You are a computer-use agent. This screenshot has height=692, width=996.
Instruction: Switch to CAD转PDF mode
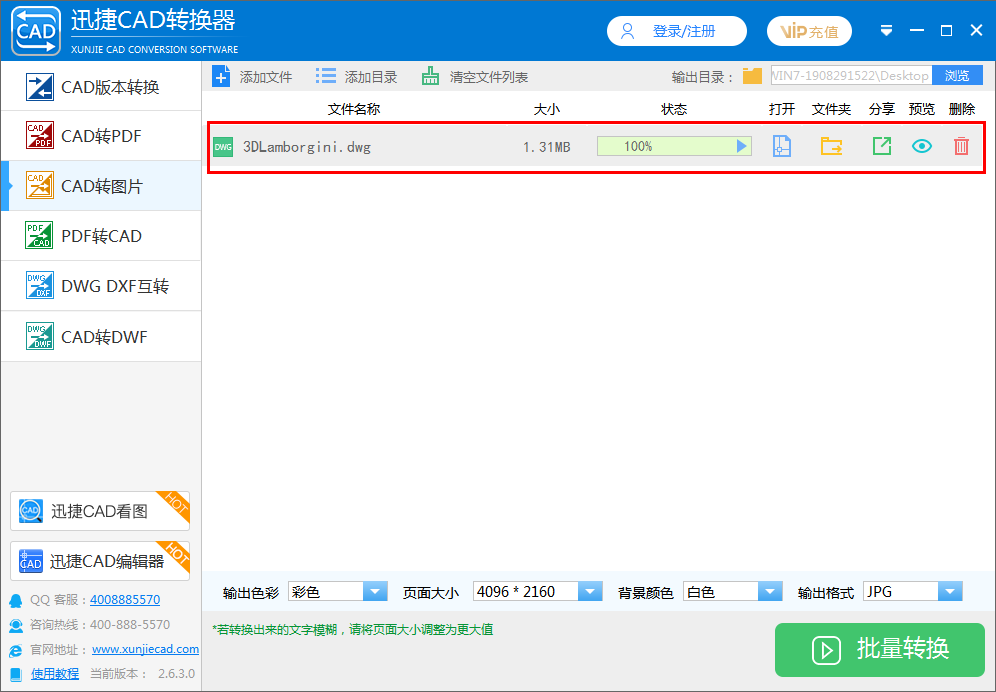(101, 136)
